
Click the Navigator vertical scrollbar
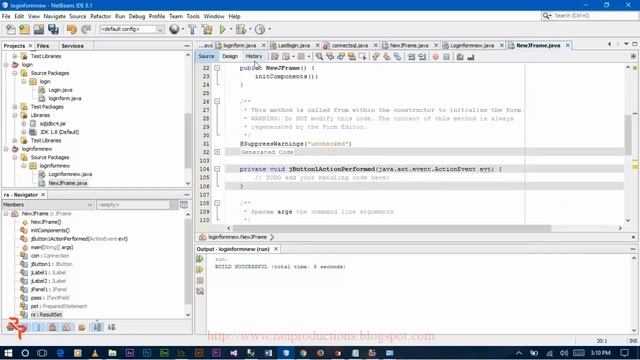tap(188, 263)
